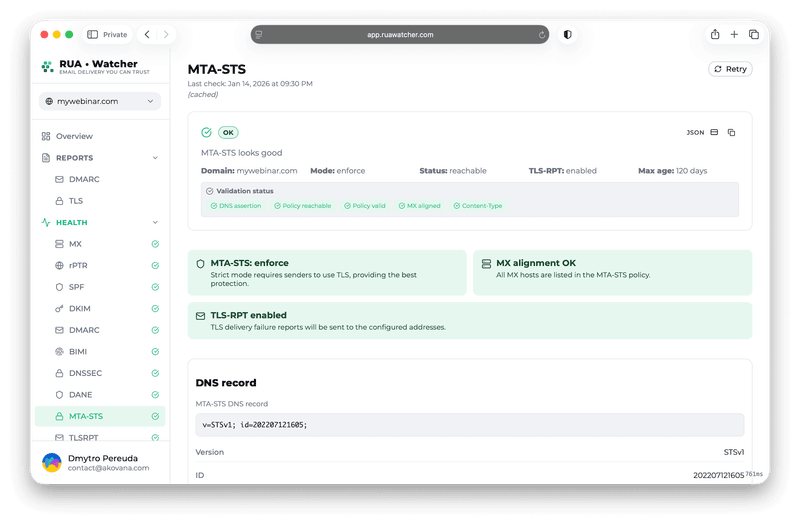Screen dimensions: 800x524
Task: Reload the page in the browser
Action: click(541, 35)
